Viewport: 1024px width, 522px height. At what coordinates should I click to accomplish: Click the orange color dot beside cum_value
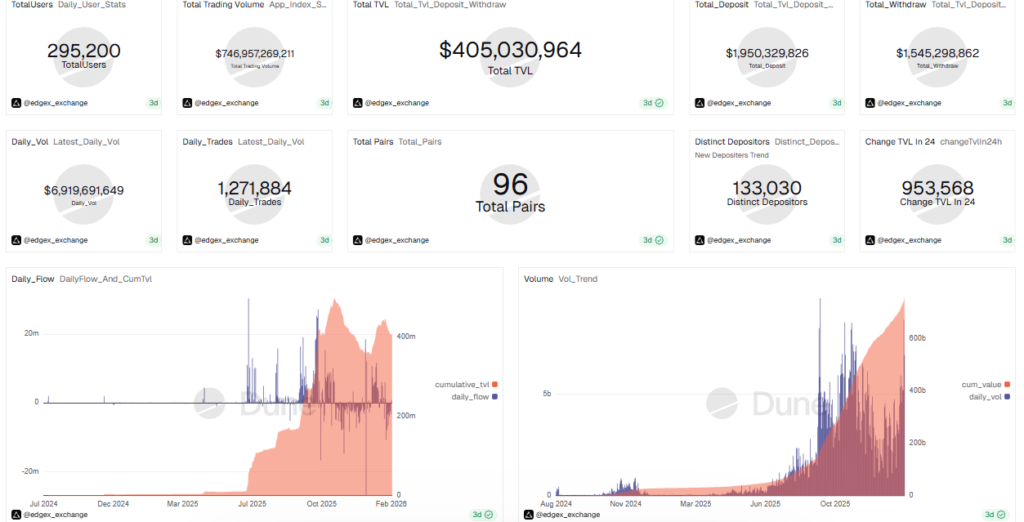click(1006, 385)
